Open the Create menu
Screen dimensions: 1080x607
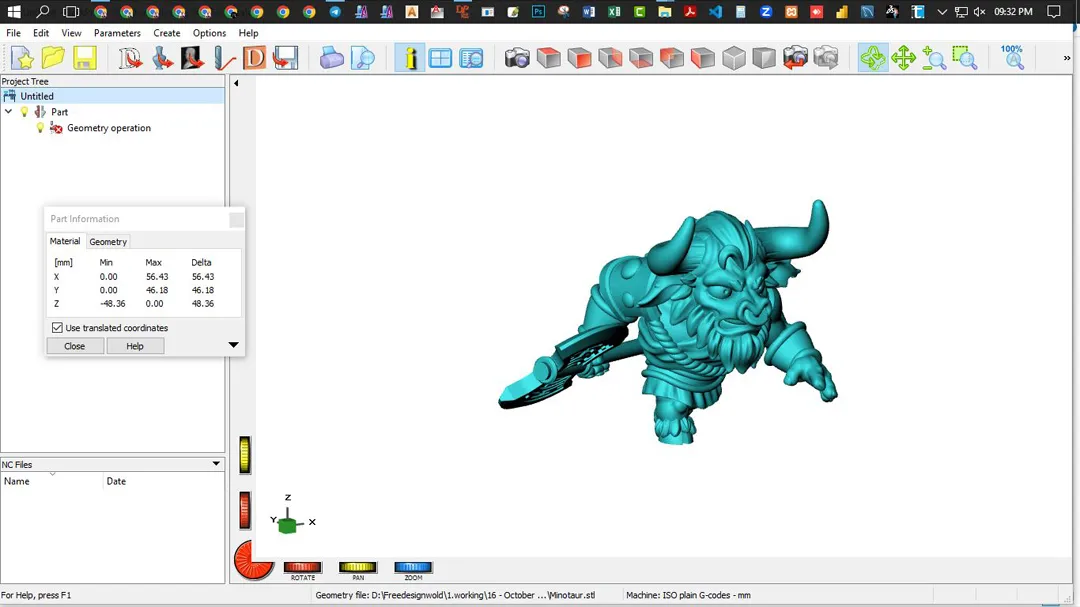click(x=167, y=33)
